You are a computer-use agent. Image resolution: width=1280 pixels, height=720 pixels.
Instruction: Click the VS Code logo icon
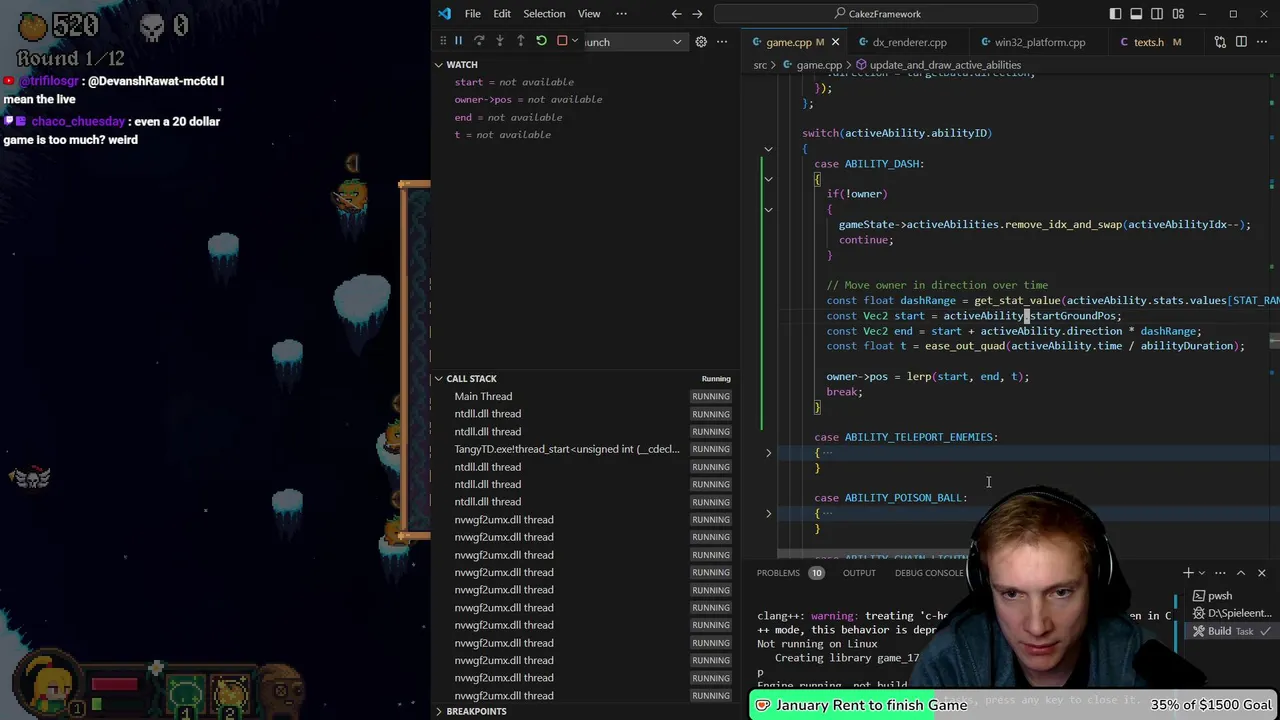point(444,14)
